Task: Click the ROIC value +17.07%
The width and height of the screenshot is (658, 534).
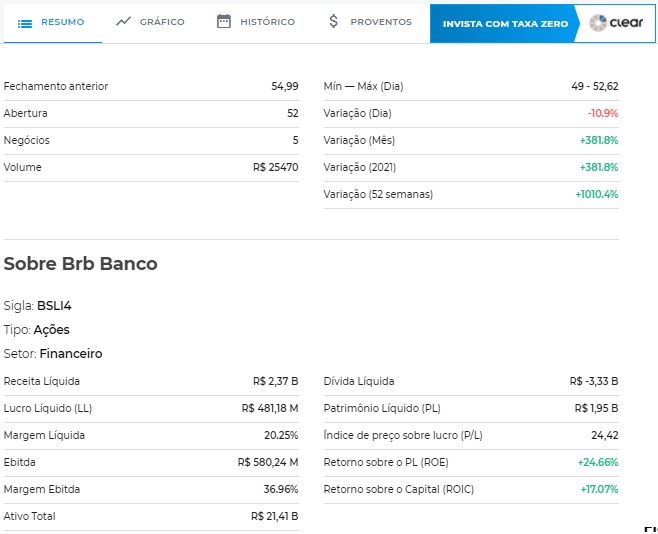Action: point(599,489)
